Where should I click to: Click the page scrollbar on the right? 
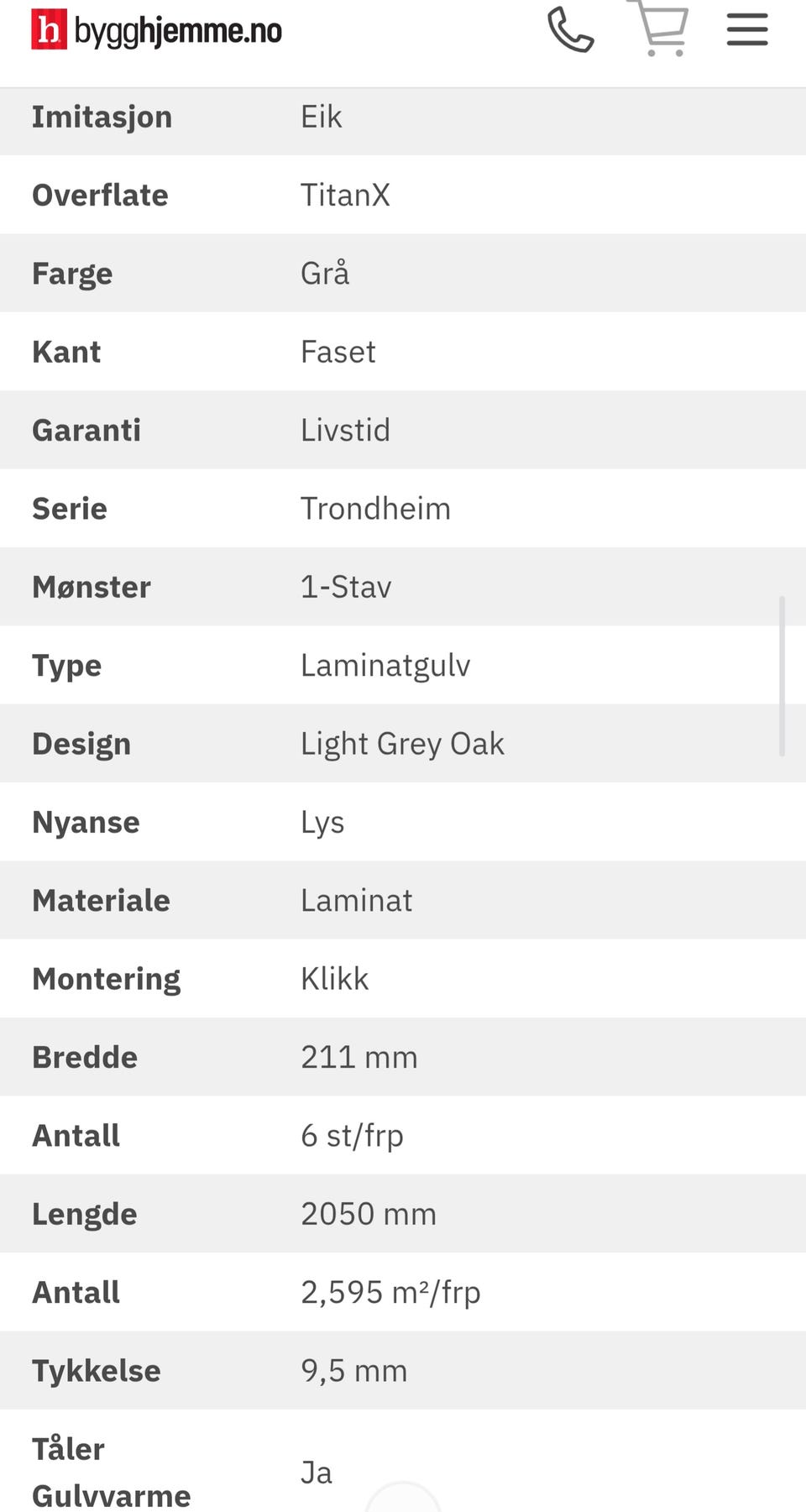click(x=782, y=677)
